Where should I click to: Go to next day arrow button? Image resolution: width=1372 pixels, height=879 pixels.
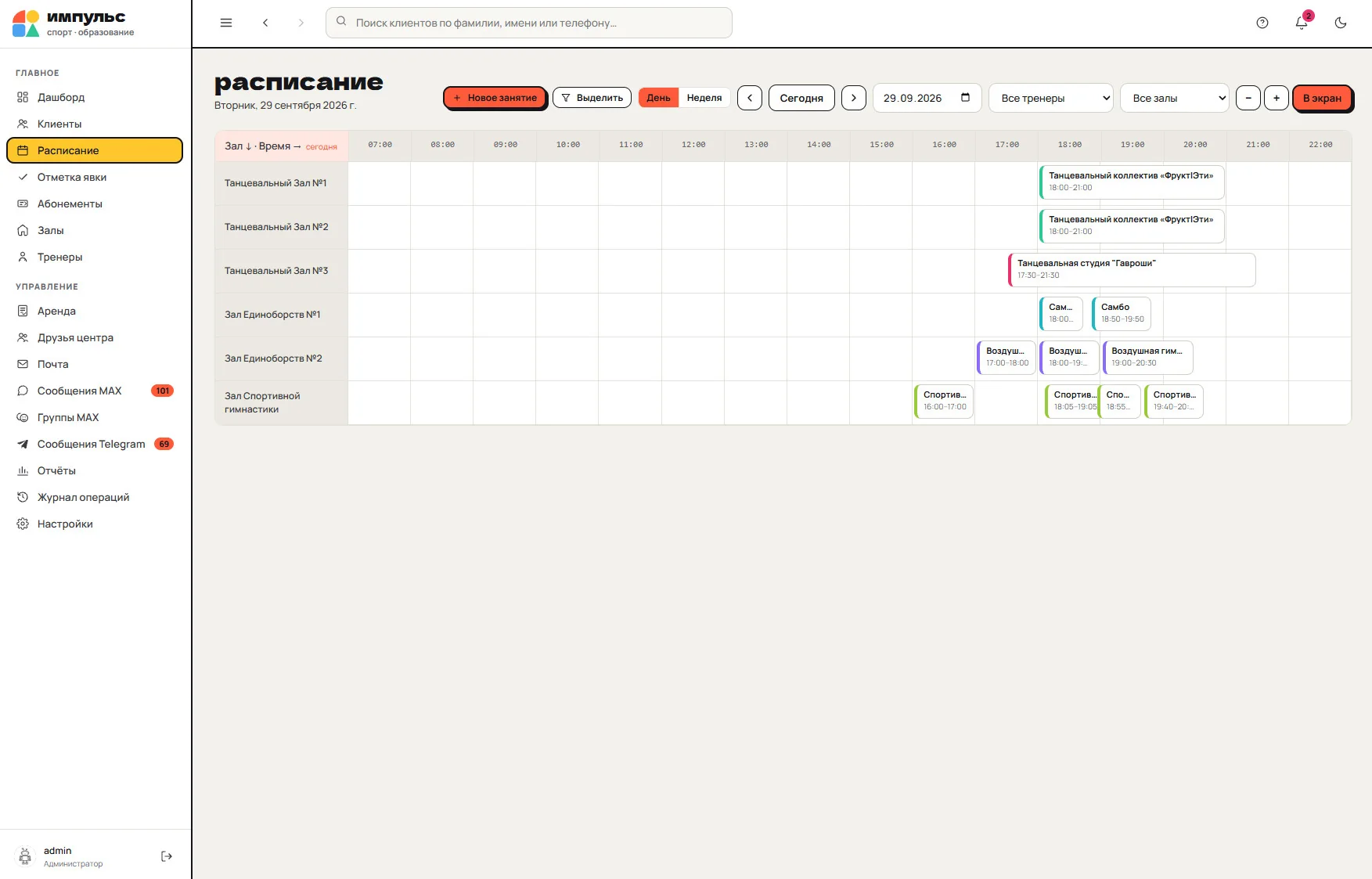tap(854, 98)
